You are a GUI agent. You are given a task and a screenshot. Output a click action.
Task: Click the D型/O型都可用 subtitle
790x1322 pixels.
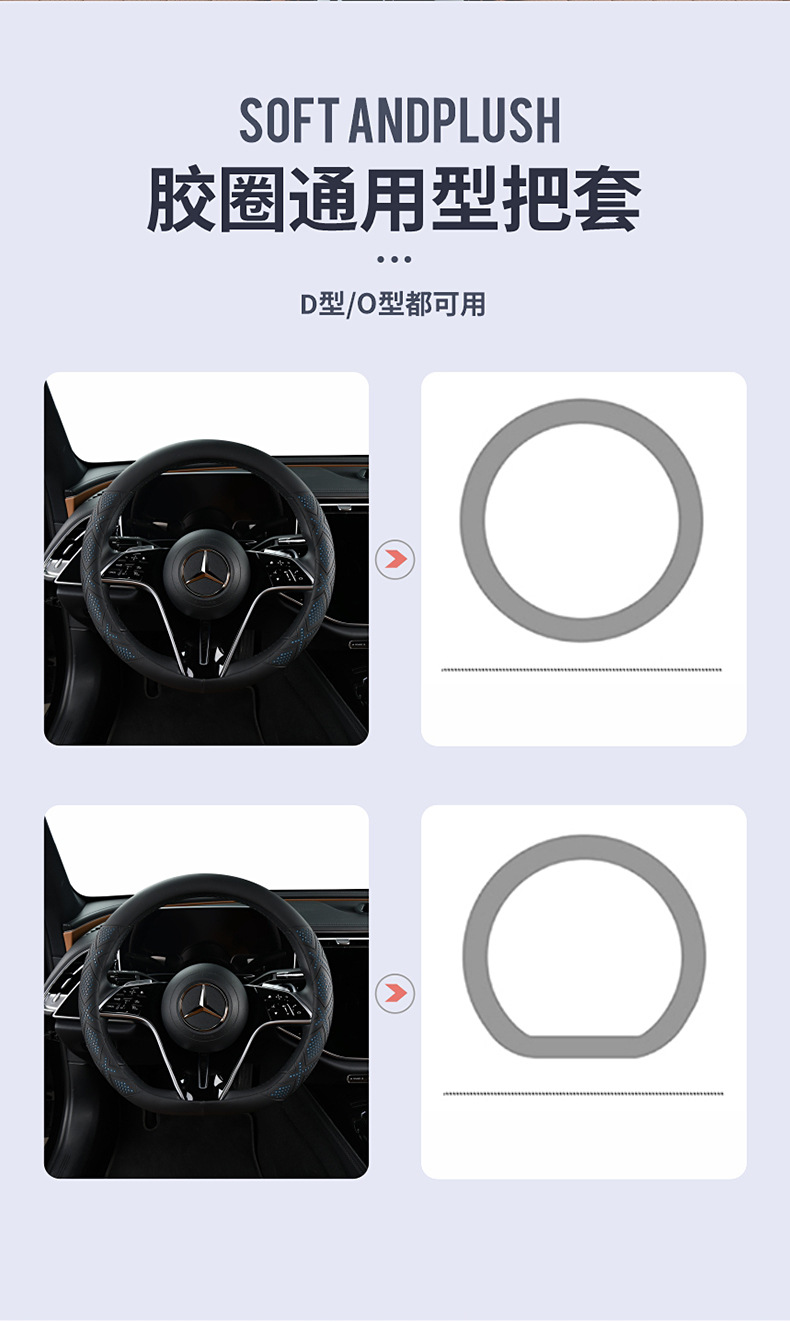click(393, 304)
